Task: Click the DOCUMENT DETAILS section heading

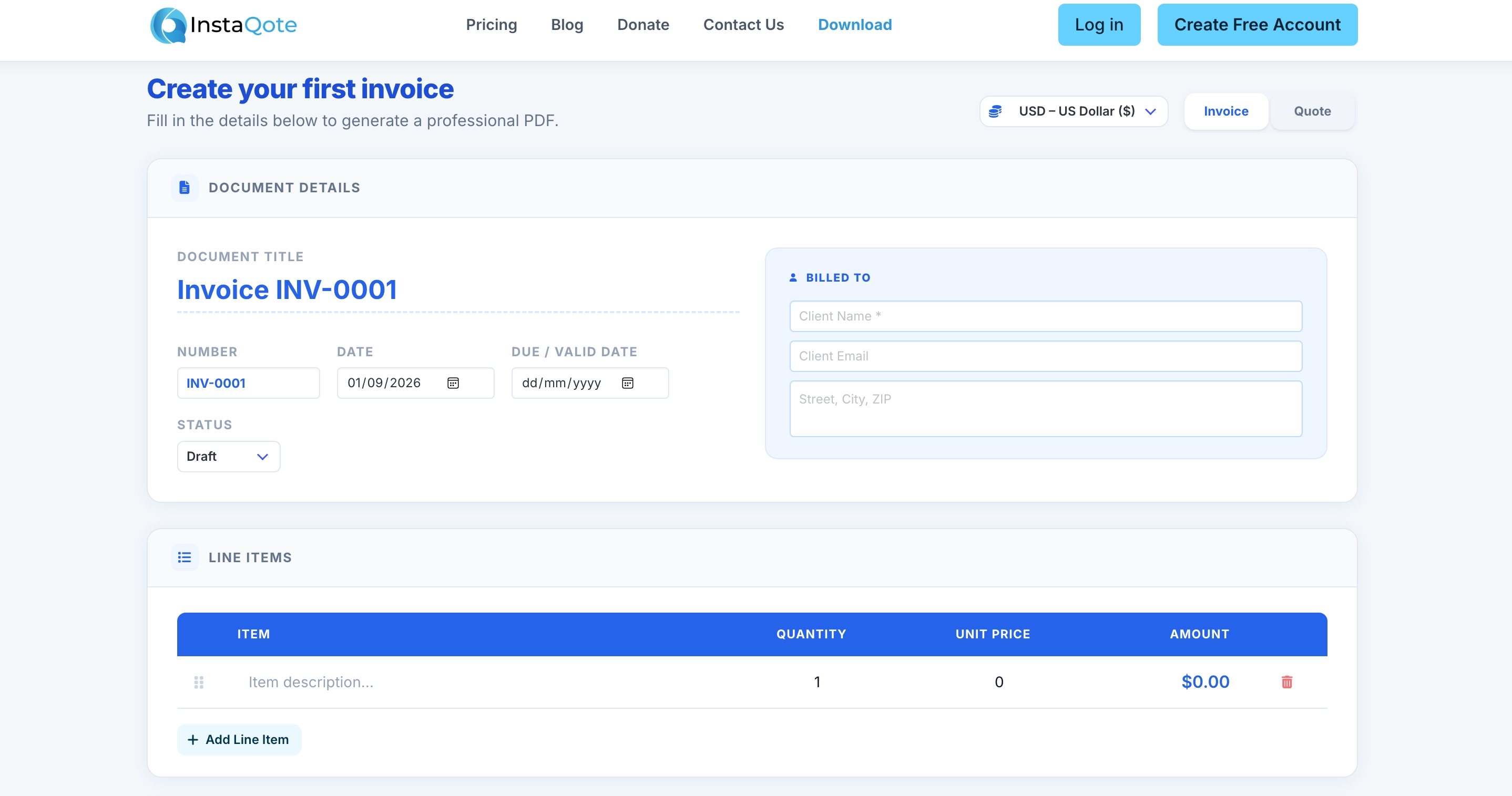Action: 284,188
